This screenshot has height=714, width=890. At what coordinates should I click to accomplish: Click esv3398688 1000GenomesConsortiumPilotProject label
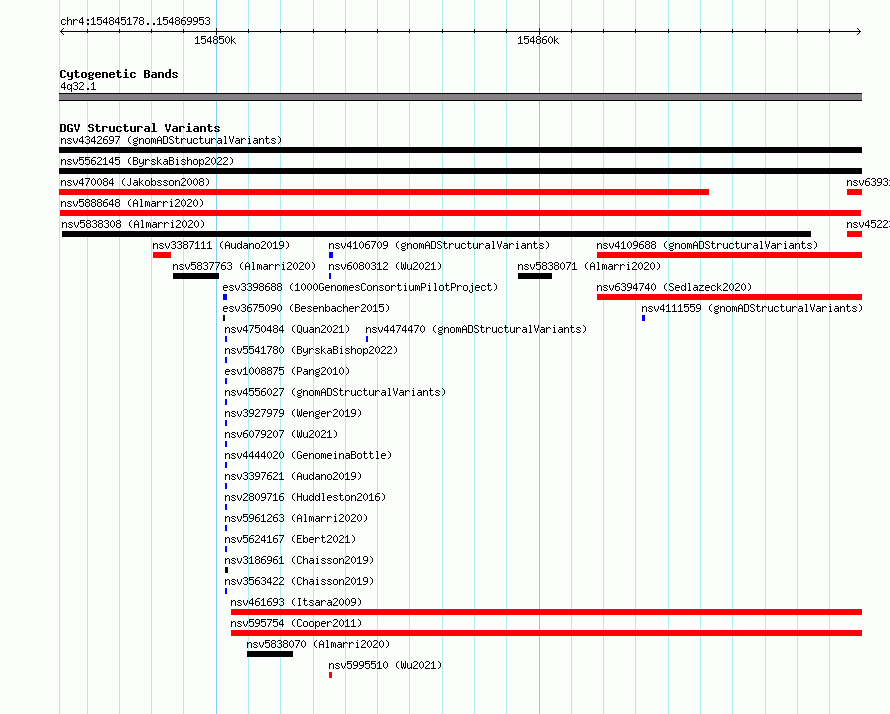point(360,287)
